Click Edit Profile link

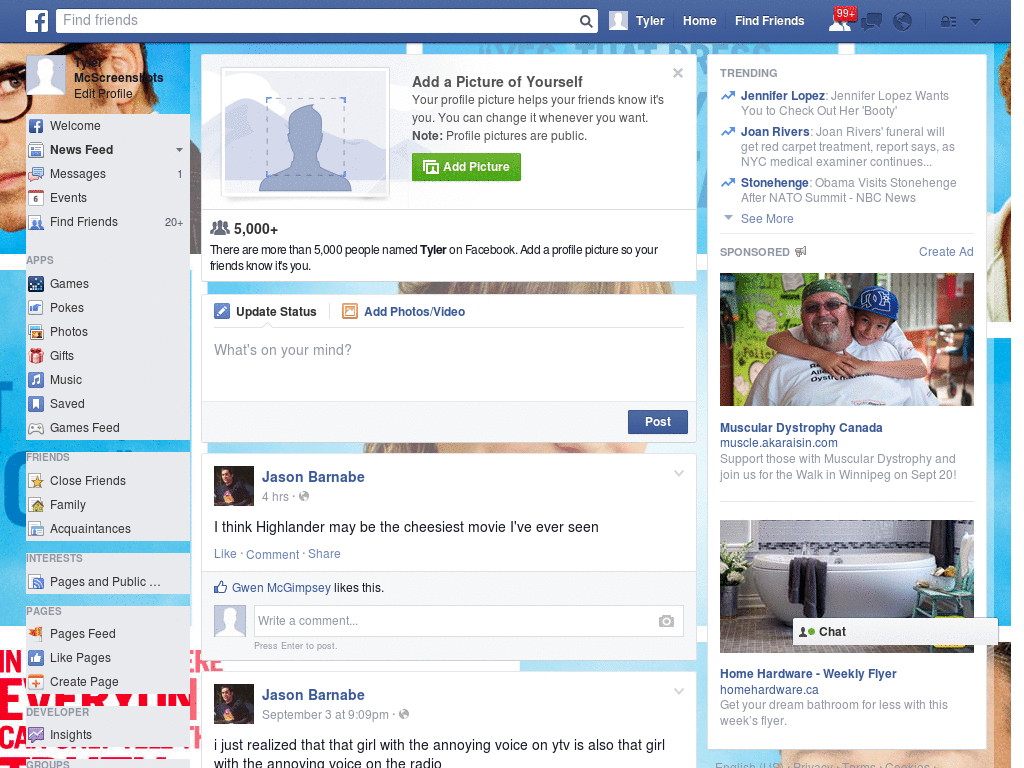point(103,94)
